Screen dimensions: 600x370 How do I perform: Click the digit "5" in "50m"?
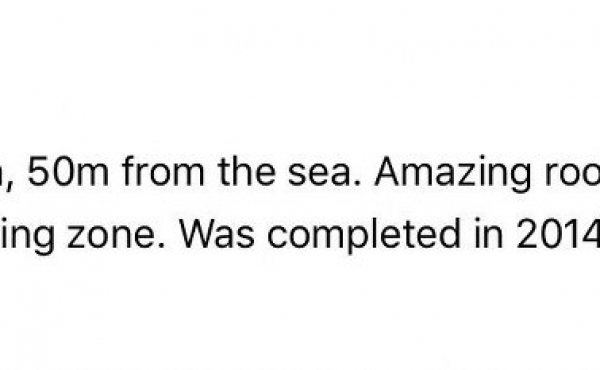coord(38,172)
